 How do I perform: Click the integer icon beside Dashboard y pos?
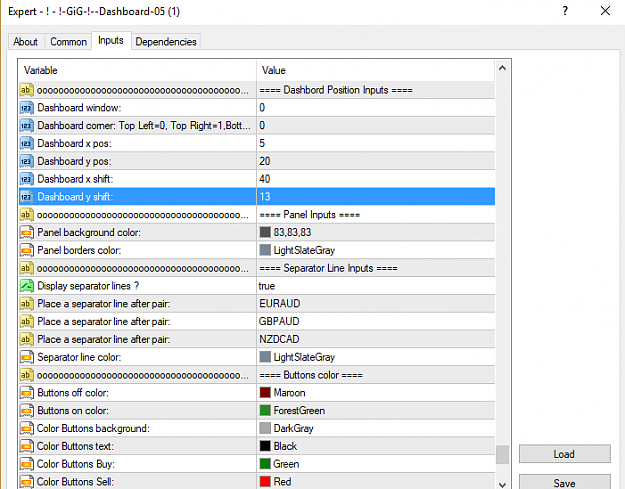coord(26,161)
